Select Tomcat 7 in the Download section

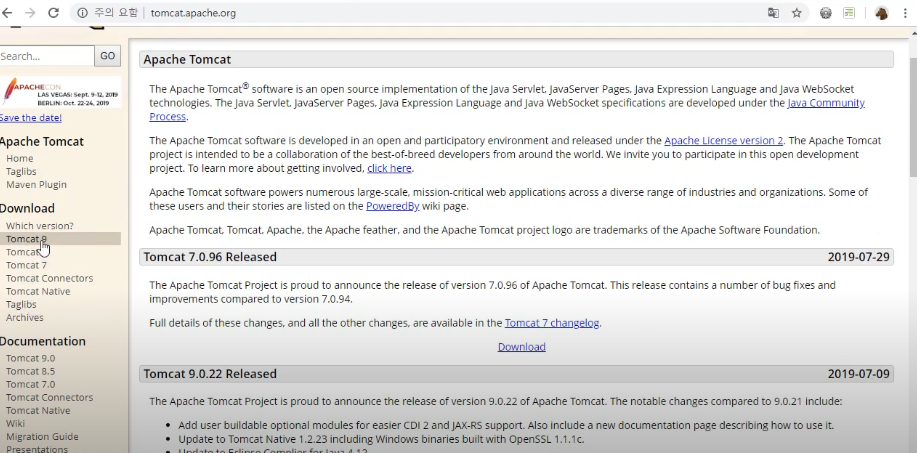pyautogui.click(x=26, y=265)
